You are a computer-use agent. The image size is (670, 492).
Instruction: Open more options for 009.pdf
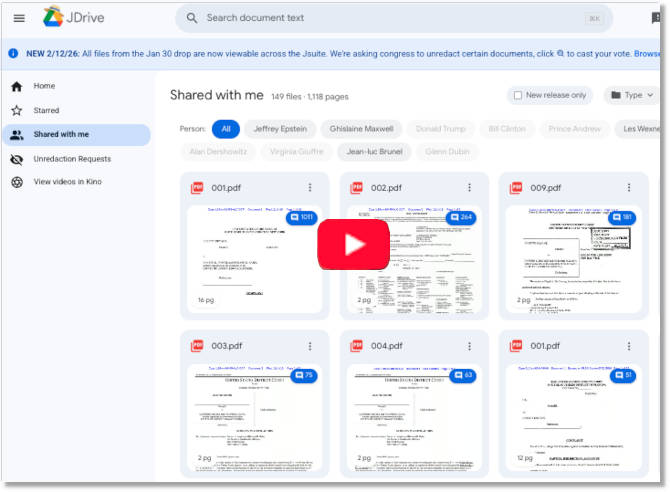[x=629, y=188]
